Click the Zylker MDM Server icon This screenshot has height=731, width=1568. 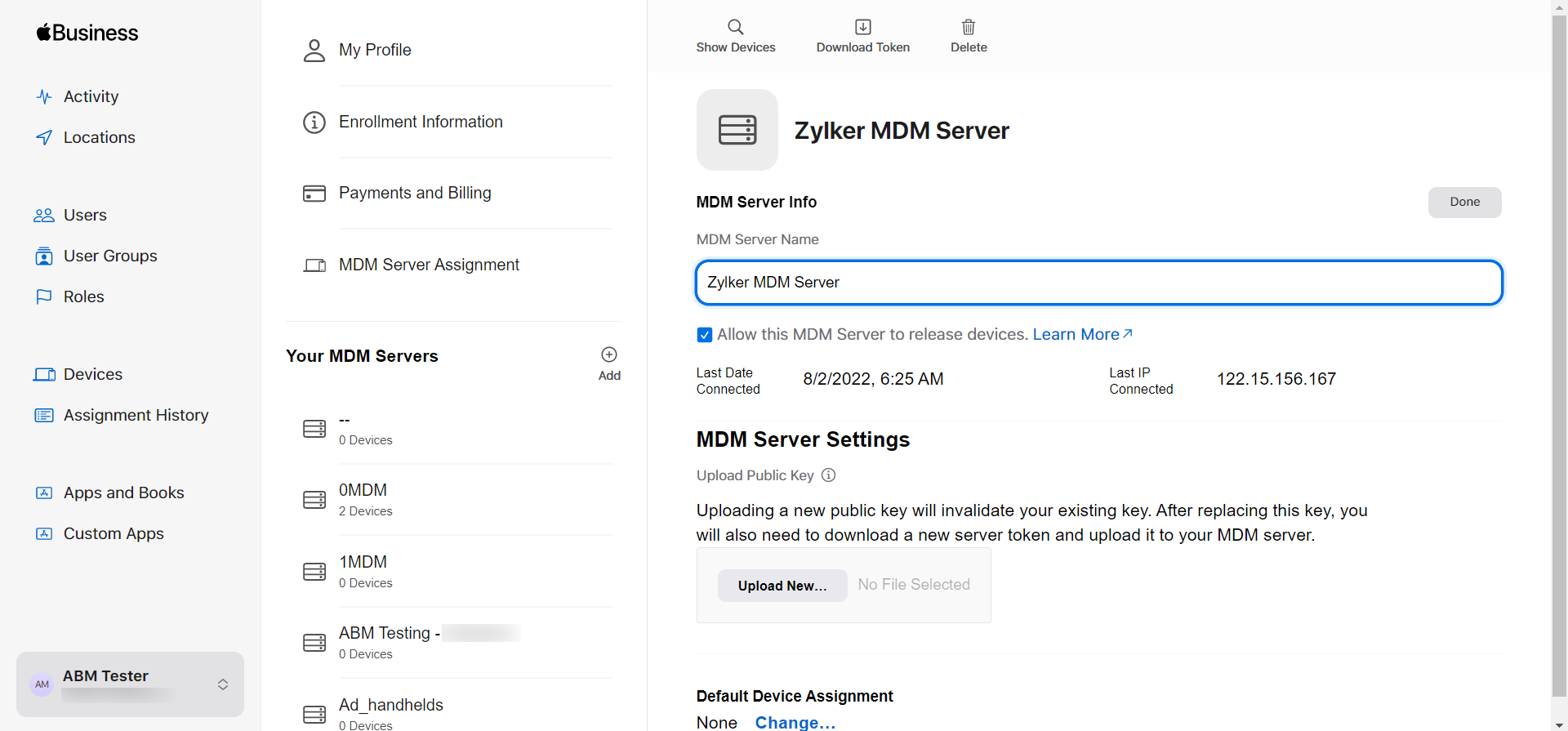point(737,130)
